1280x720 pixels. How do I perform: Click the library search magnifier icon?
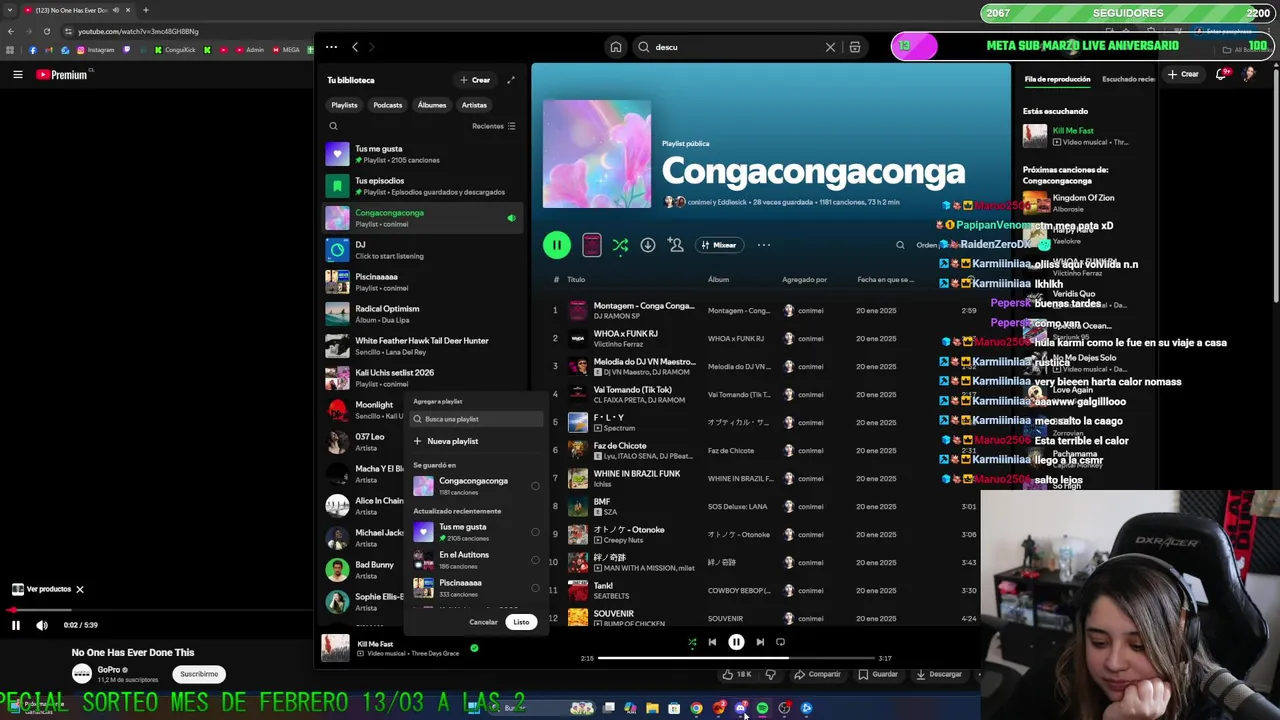pyautogui.click(x=333, y=126)
